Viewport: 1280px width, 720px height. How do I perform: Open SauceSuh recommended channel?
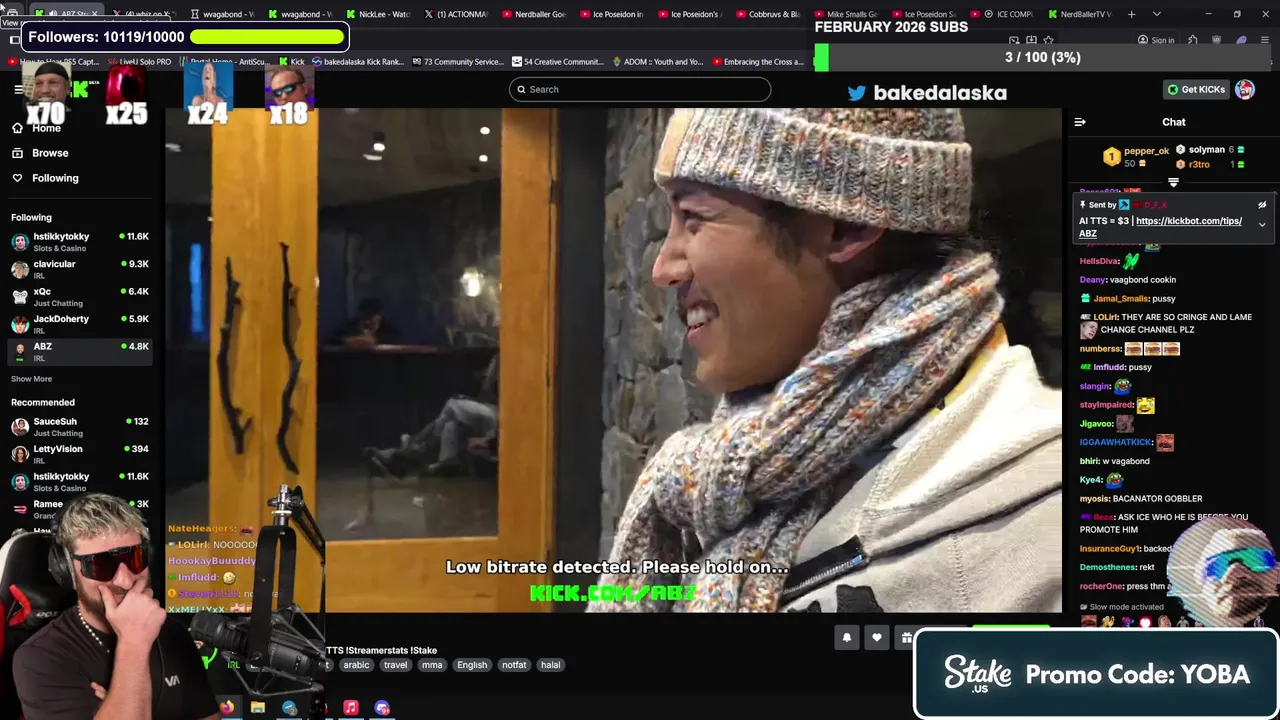(x=80, y=427)
